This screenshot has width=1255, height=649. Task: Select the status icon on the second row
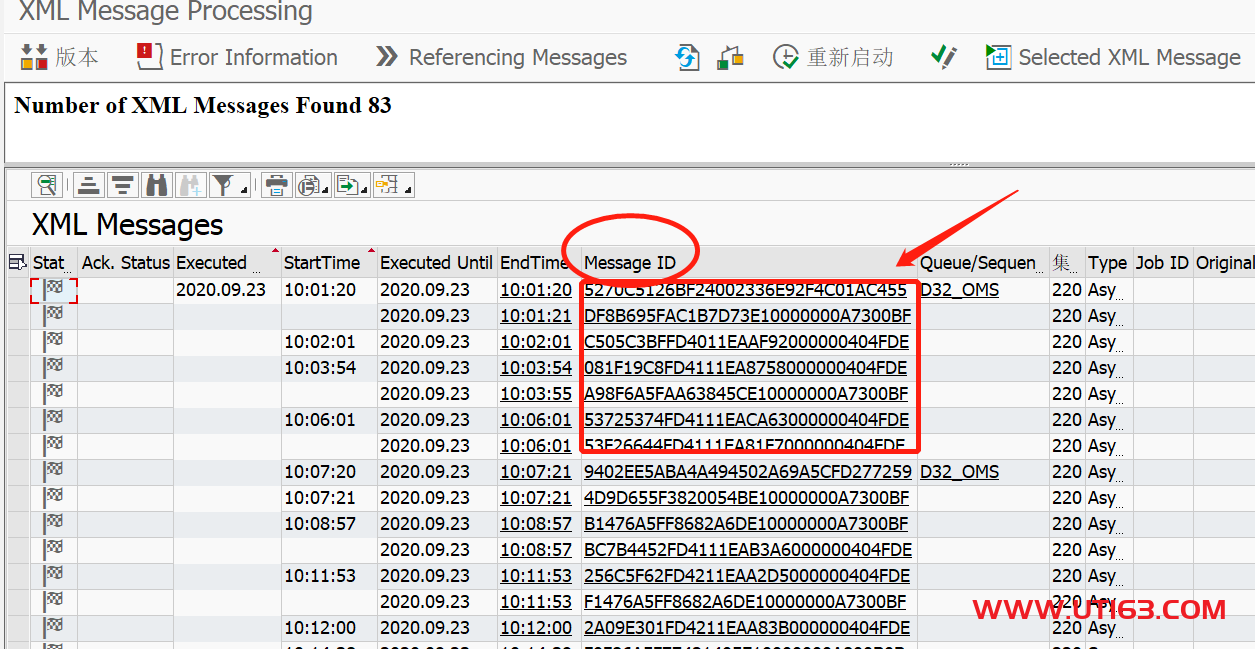(55, 315)
